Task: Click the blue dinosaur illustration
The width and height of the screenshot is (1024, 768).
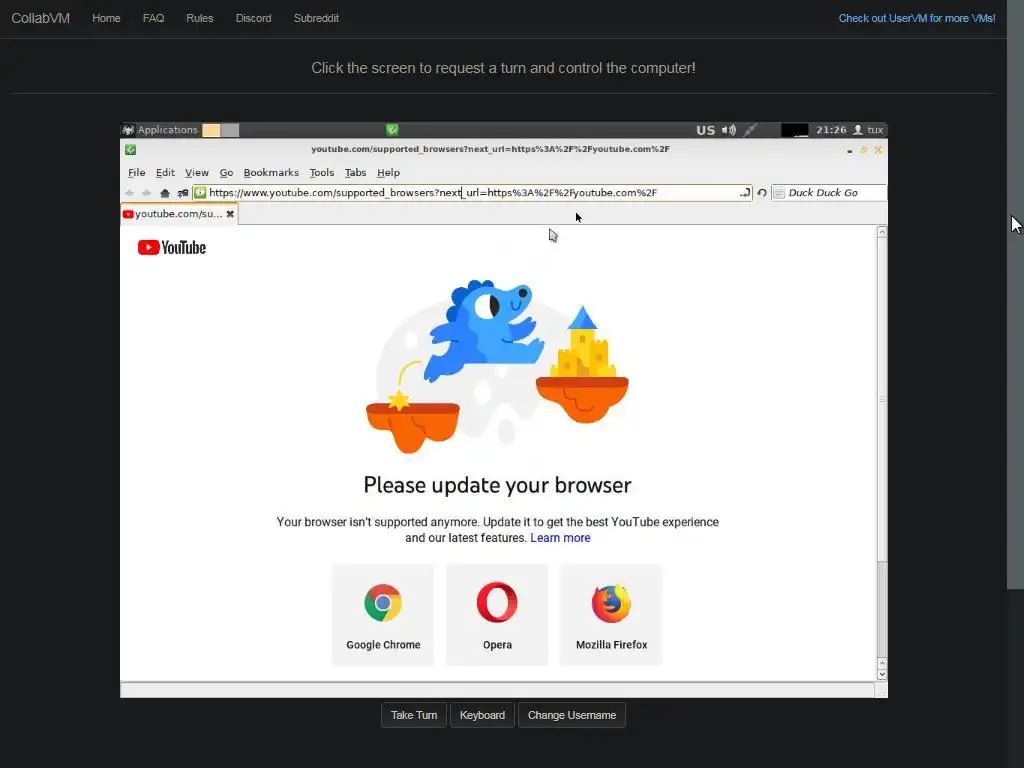Action: click(483, 333)
